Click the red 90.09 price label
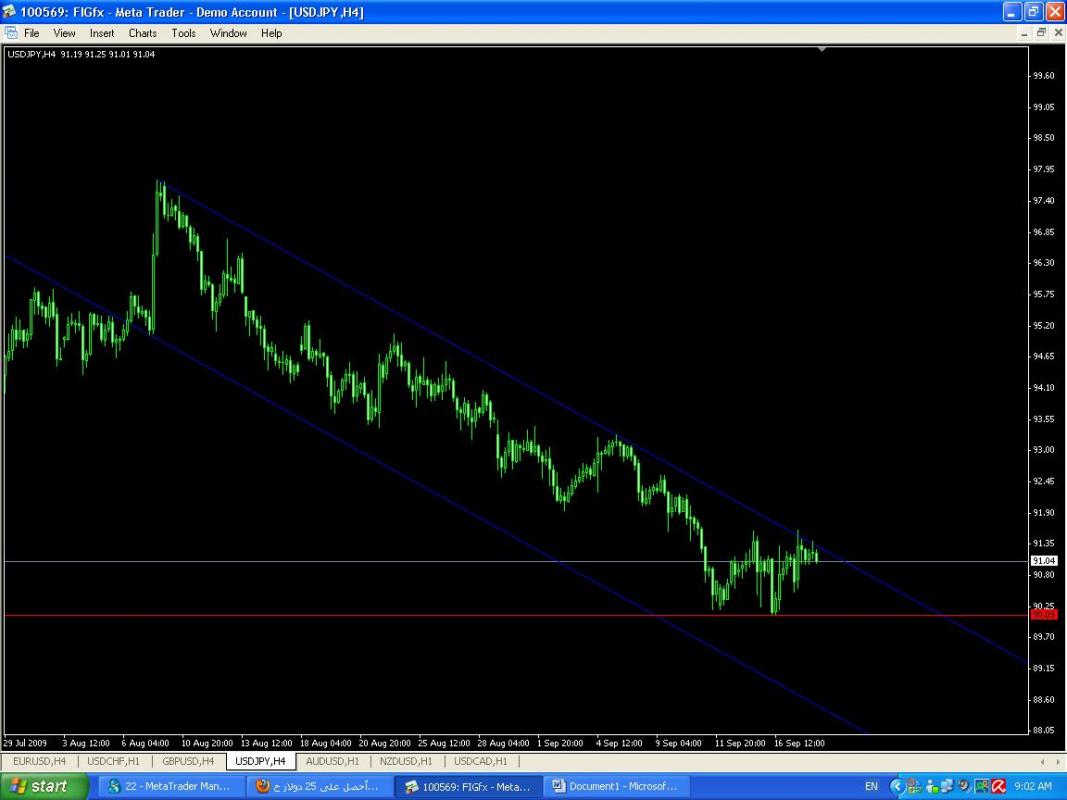Image resolution: width=1067 pixels, height=800 pixels. click(1043, 615)
